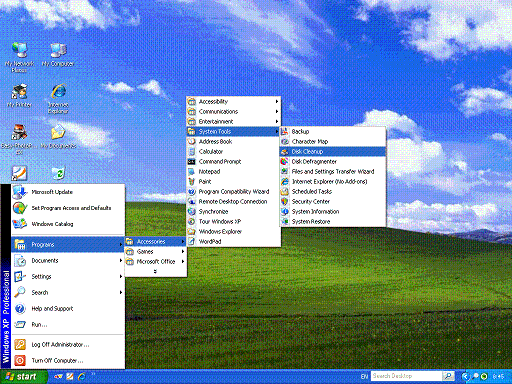Click the Search magnifier icon in Start menu
This screenshot has height=384, width=512.
click(x=20, y=292)
